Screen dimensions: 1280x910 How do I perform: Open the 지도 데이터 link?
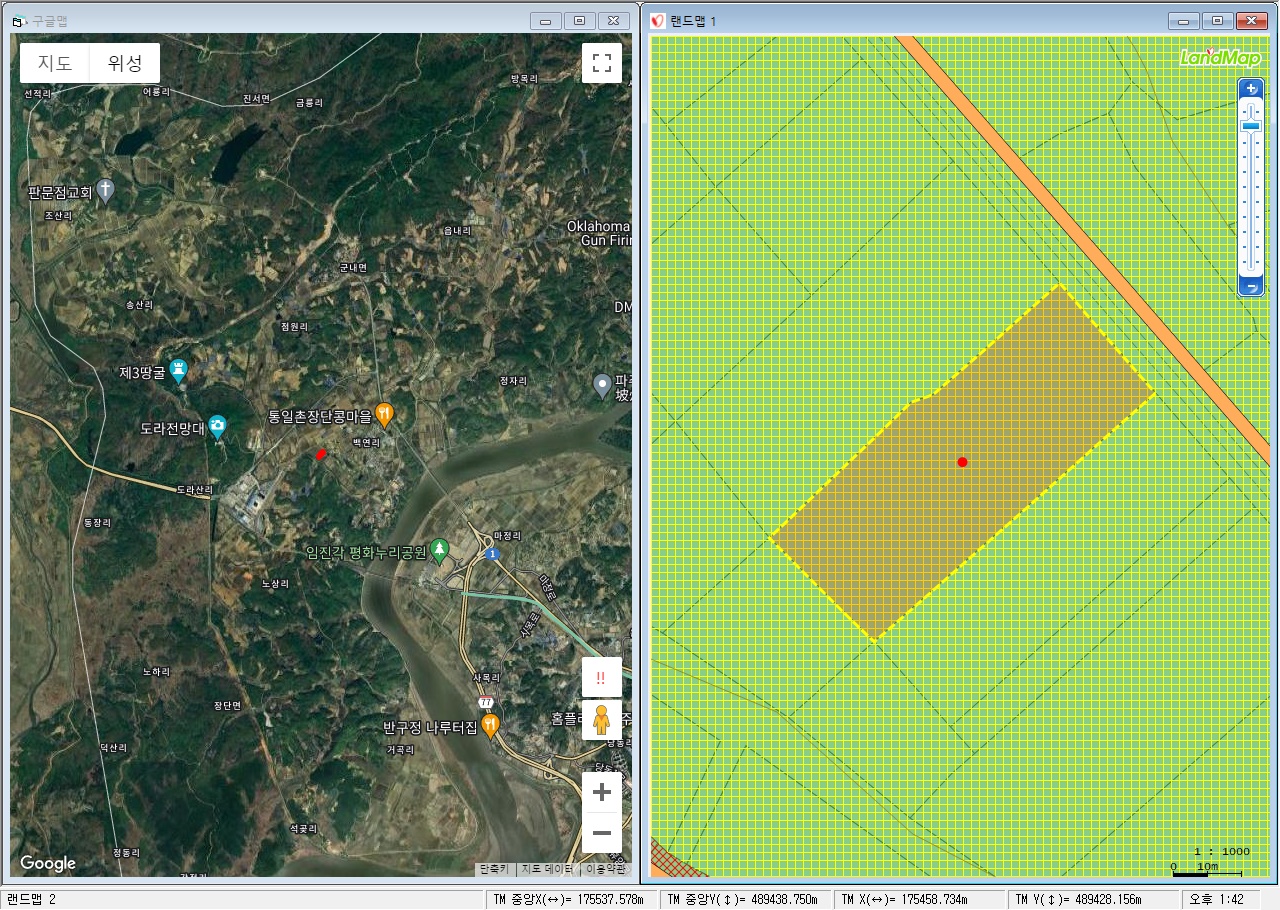(x=546, y=869)
